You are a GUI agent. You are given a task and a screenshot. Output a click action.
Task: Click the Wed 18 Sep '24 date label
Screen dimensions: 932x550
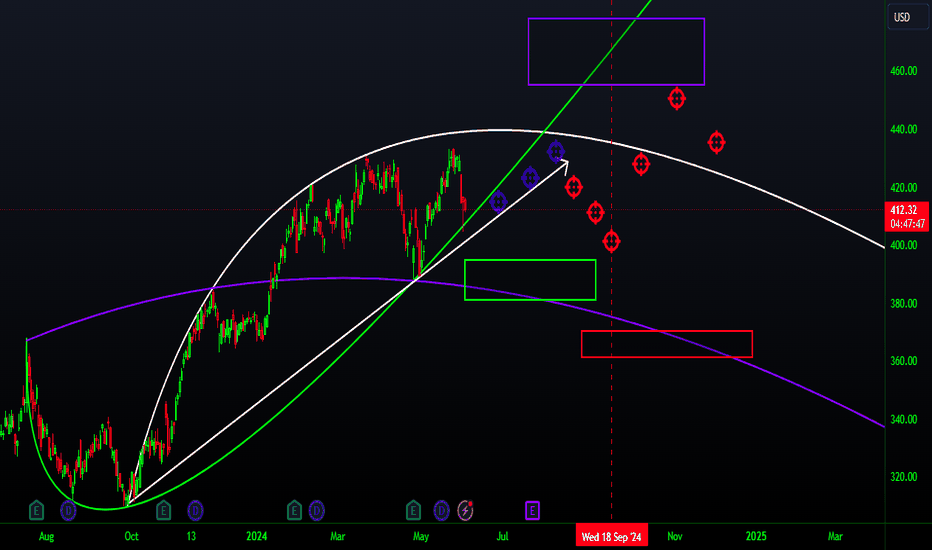pos(612,537)
